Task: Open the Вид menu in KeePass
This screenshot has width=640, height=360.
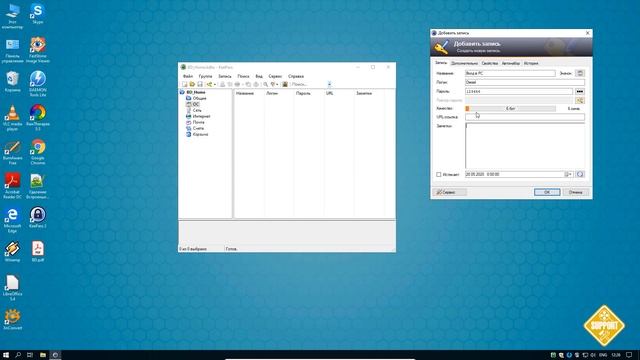Action: click(x=259, y=76)
